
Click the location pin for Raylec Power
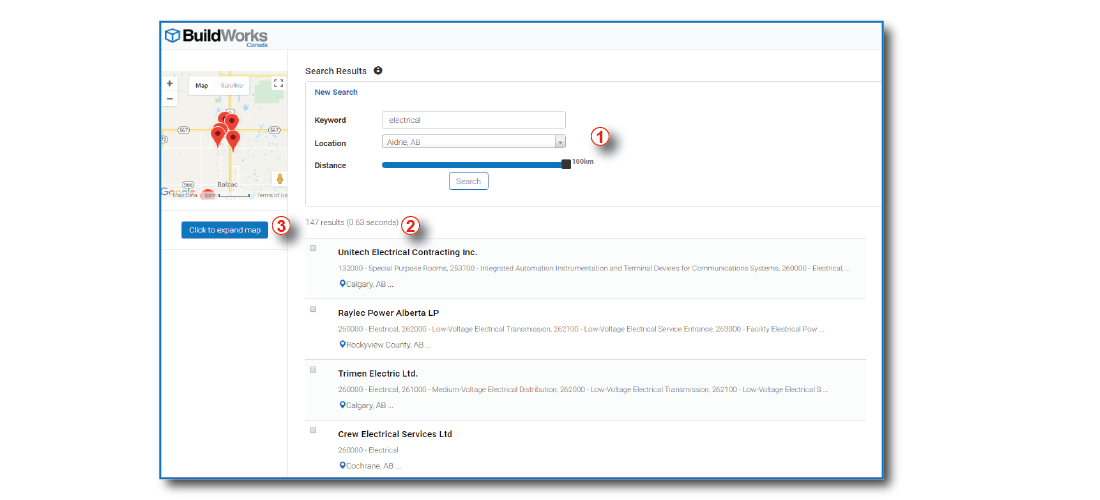point(342,345)
